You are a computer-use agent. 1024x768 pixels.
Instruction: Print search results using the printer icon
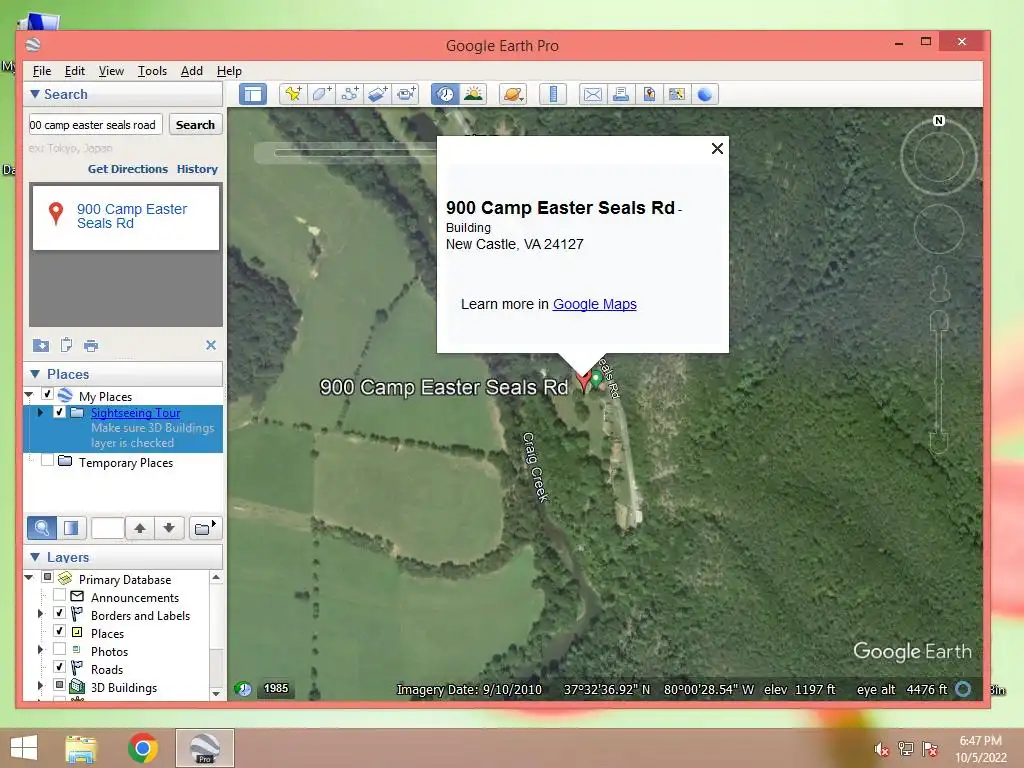click(91, 345)
